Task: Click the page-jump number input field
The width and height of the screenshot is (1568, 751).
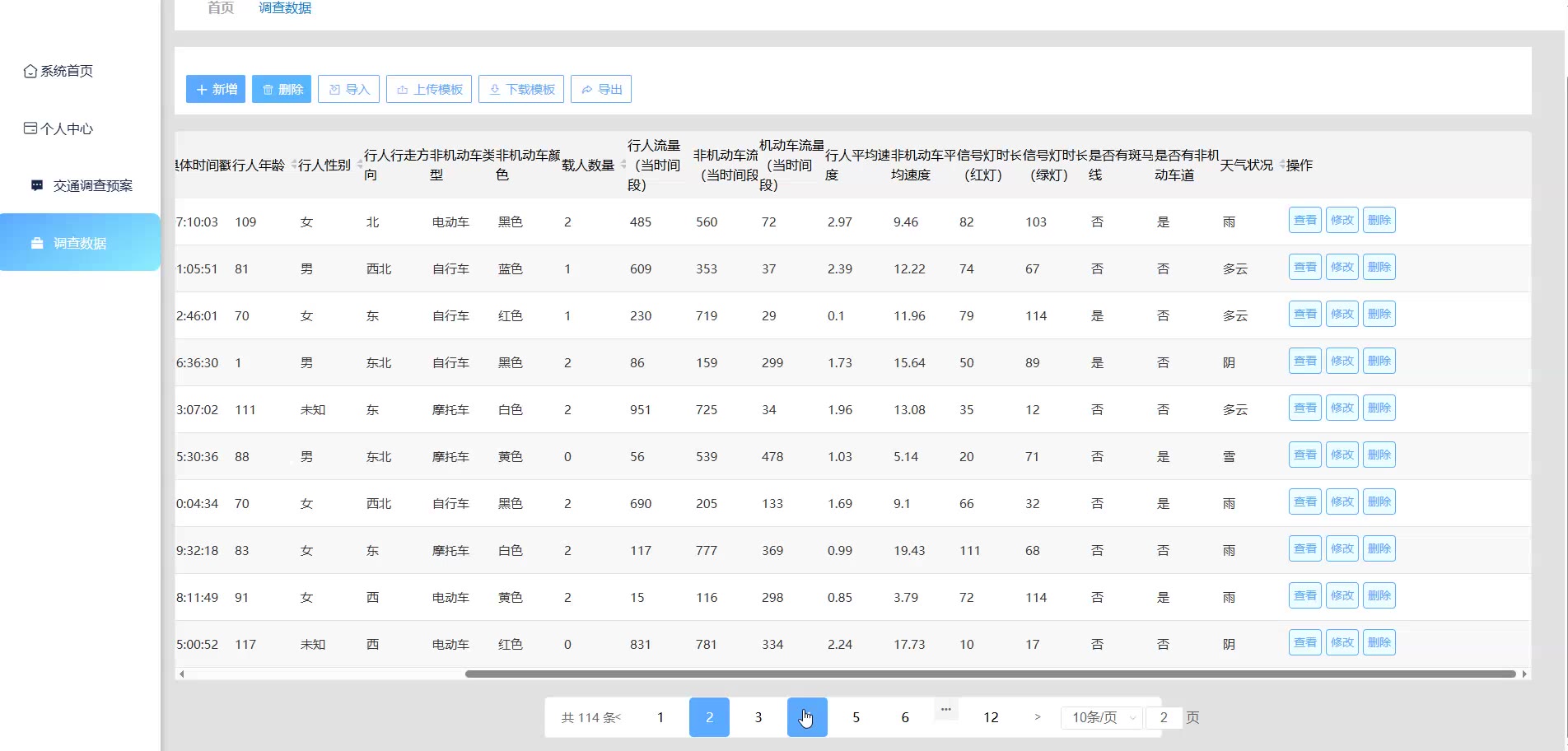Action: (x=1164, y=717)
